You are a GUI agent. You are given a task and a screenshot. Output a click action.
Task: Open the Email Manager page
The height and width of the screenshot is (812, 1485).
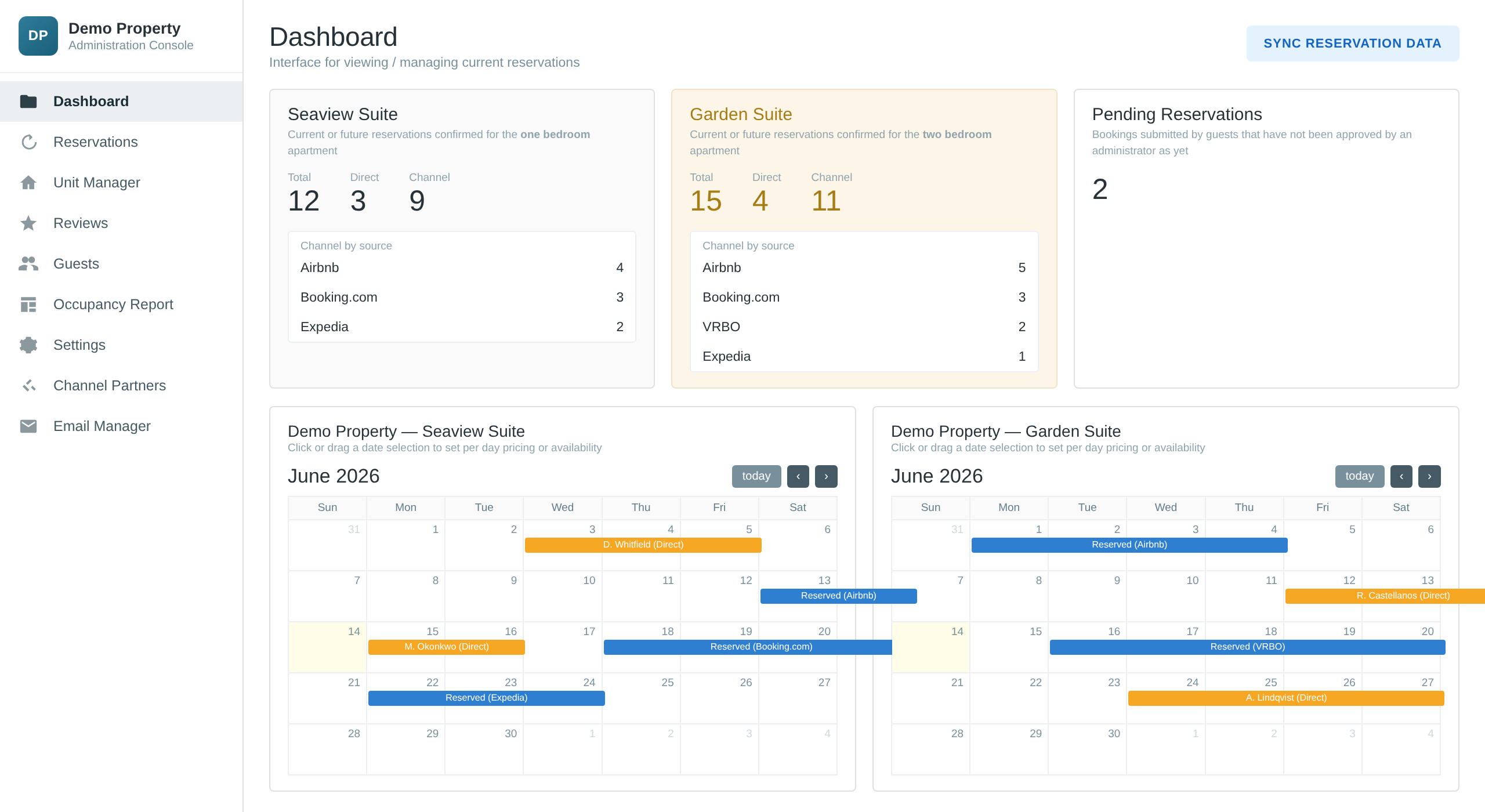(x=121, y=426)
